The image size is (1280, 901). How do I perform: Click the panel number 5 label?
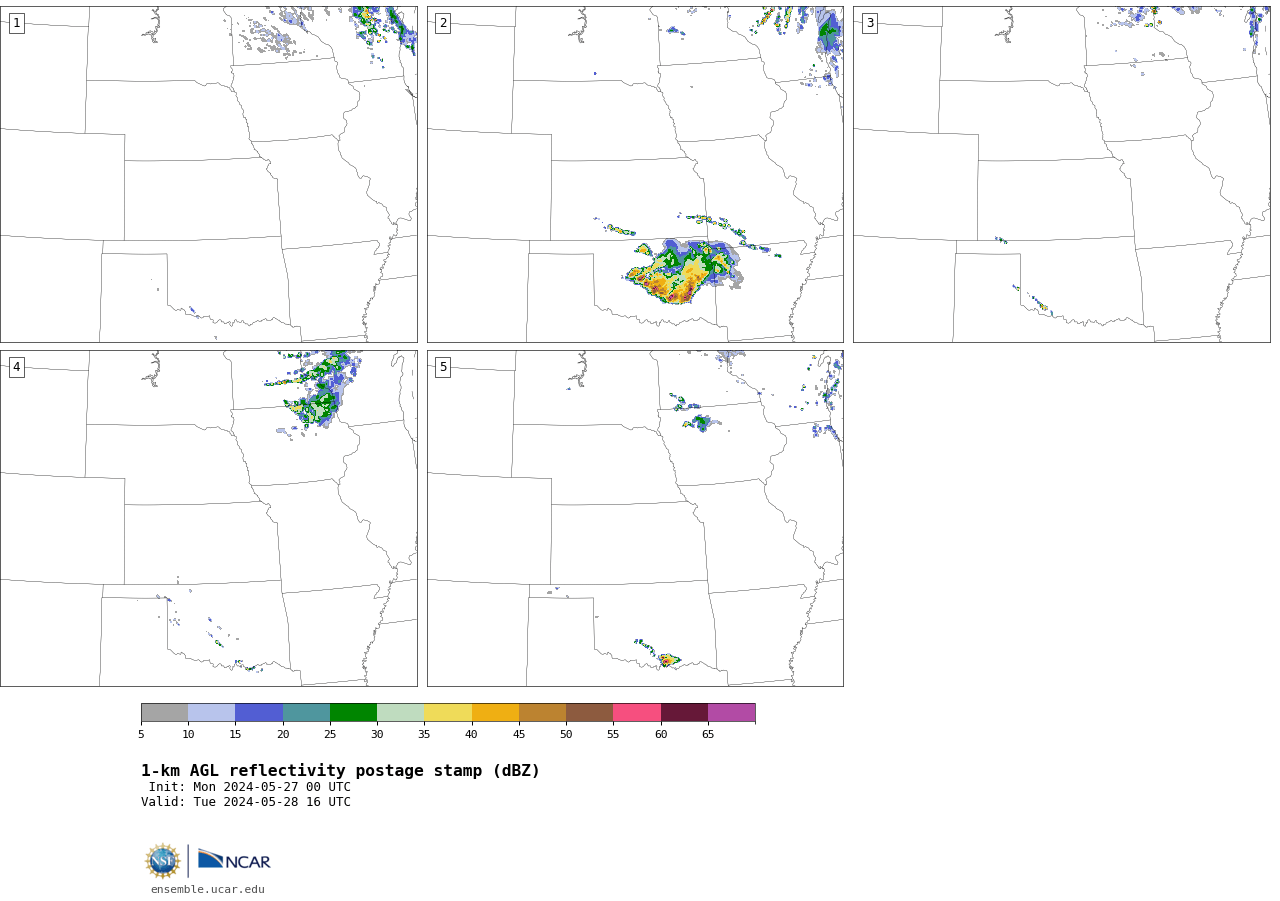(443, 367)
